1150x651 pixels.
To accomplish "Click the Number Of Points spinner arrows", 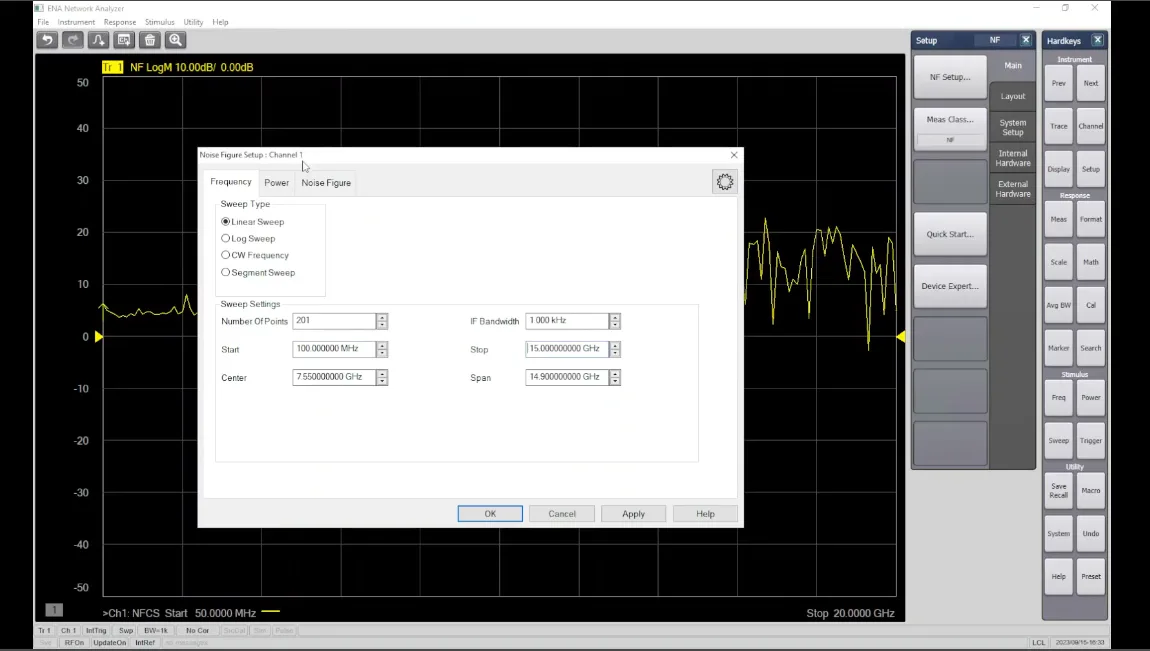I will (382, 321).
